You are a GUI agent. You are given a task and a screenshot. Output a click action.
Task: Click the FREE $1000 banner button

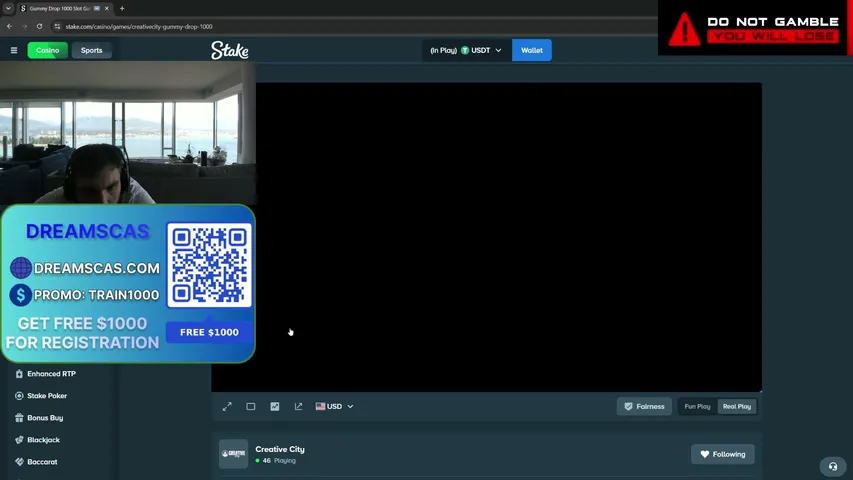click(x=209, y=332)
